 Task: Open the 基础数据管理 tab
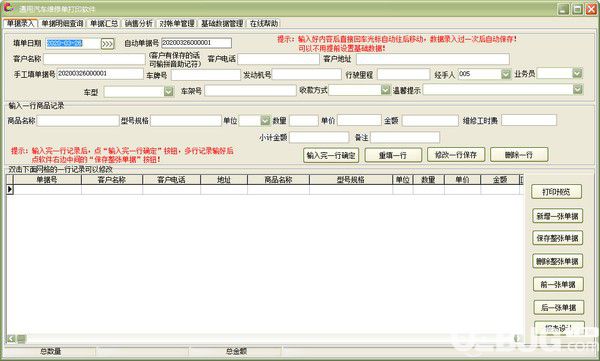click(222, 23)
